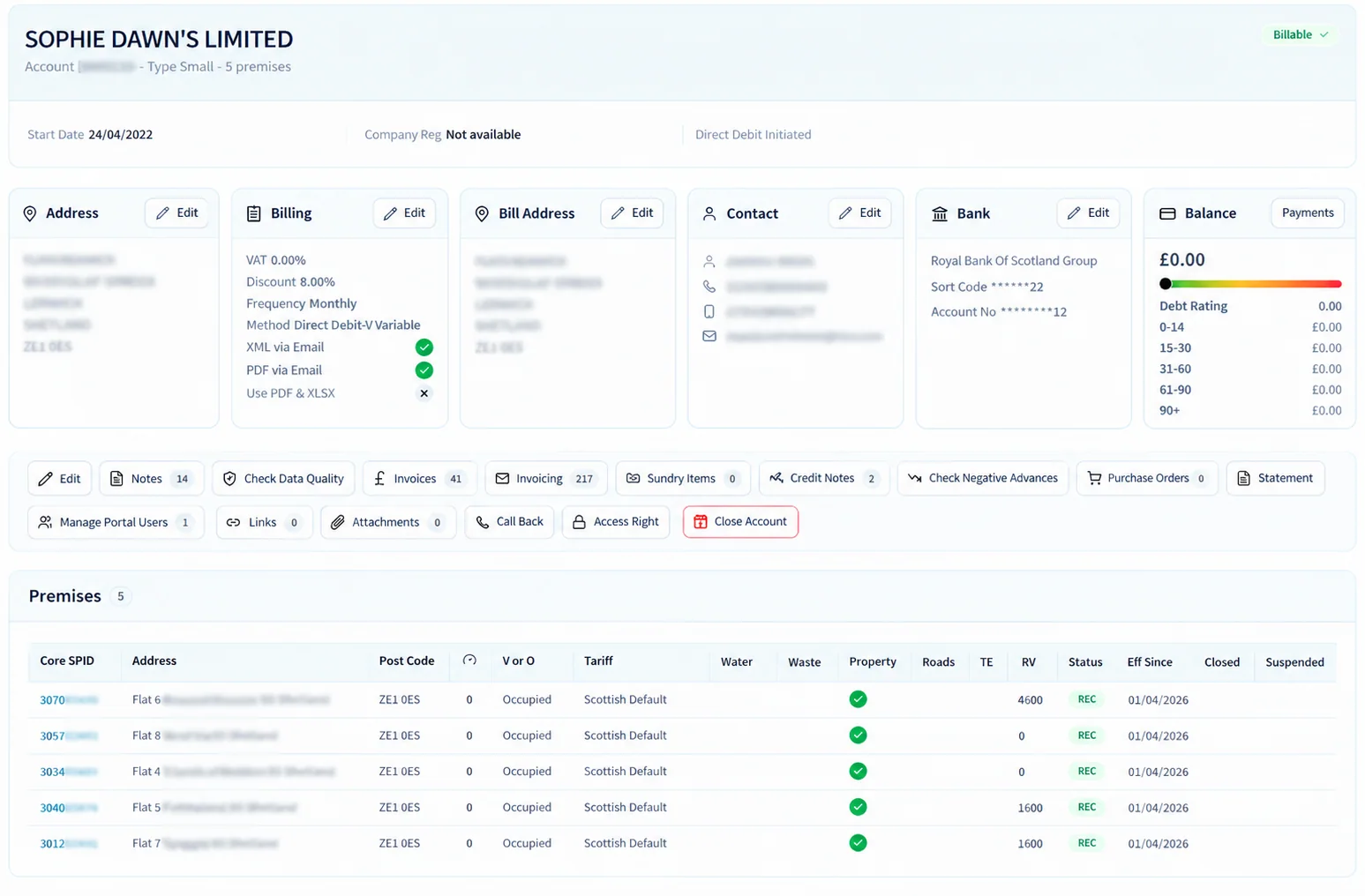Click the Bank building icon
This screenshot has height=896, width=1365.
940,213
